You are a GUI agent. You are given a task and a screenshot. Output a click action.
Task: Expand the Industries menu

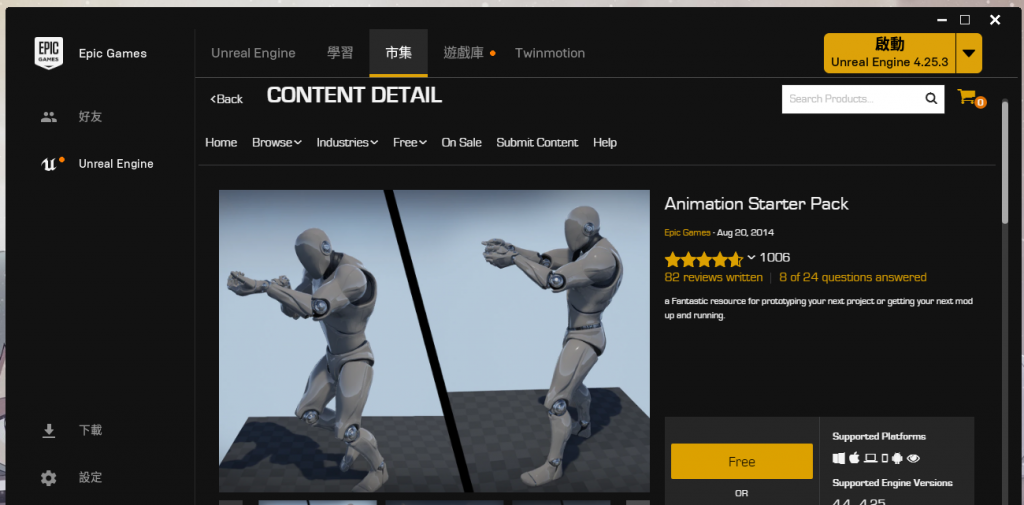(347, 142)
